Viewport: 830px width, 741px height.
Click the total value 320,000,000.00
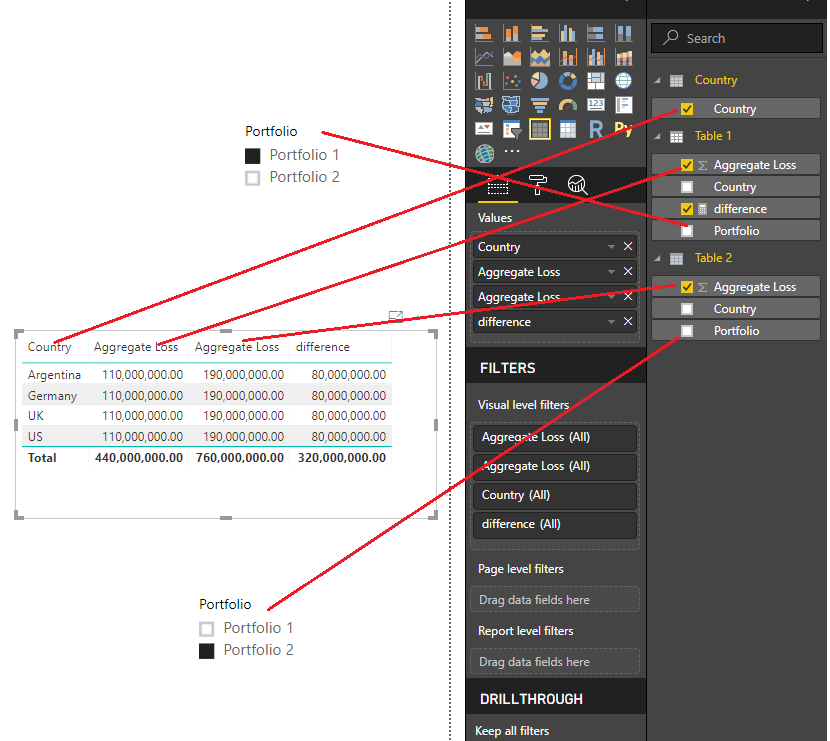[x=341, y=458]
